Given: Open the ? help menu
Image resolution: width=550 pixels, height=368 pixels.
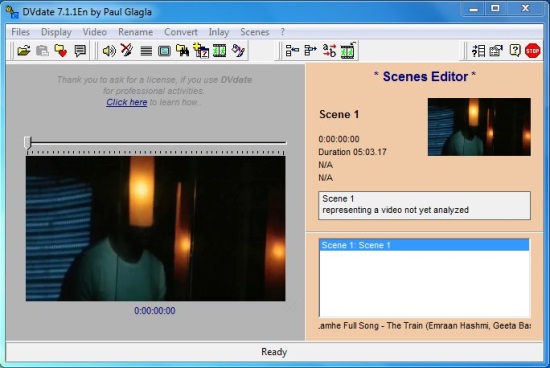Looking at the screenshot, I should 283,32.
